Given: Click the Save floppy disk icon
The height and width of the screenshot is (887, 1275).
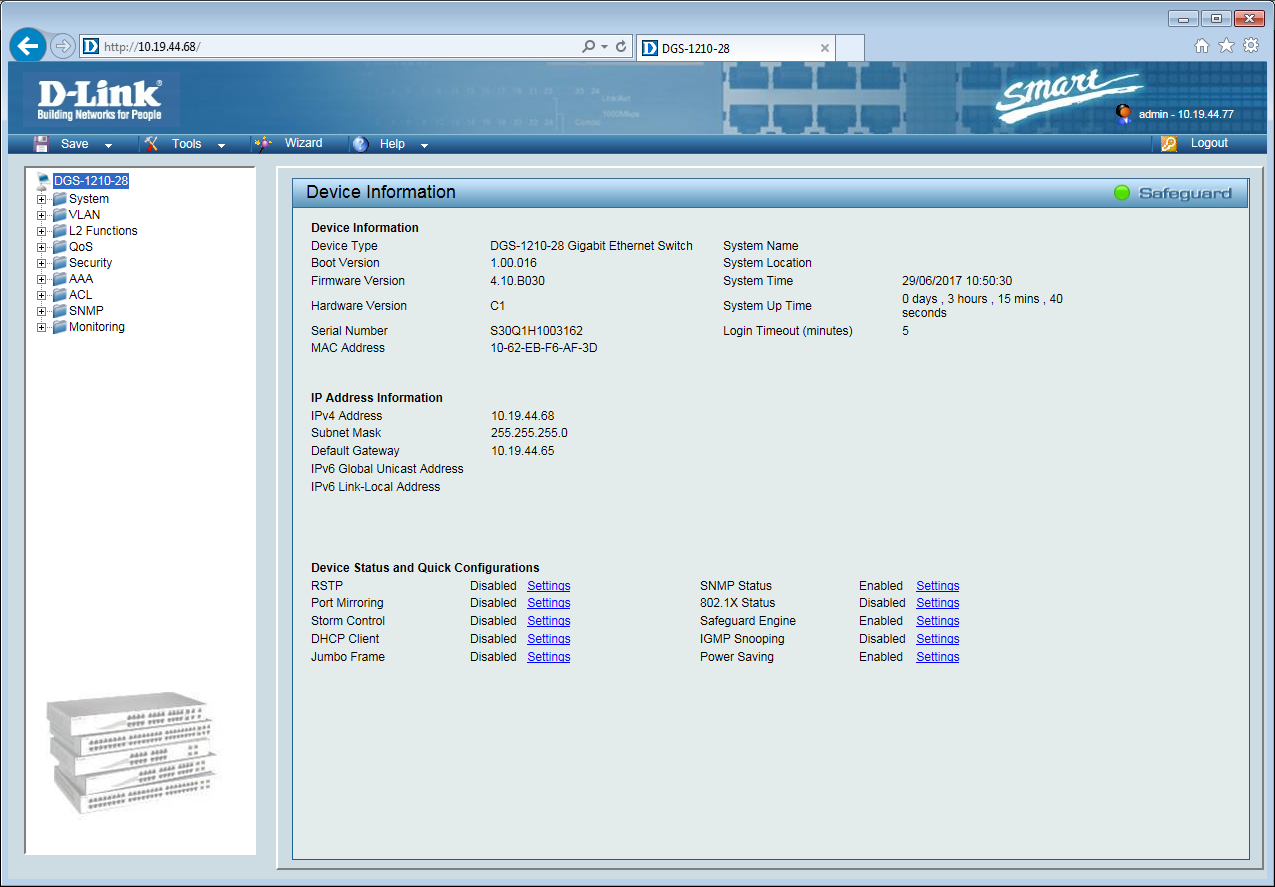Looking at the screenshot, I should [41, 144].
